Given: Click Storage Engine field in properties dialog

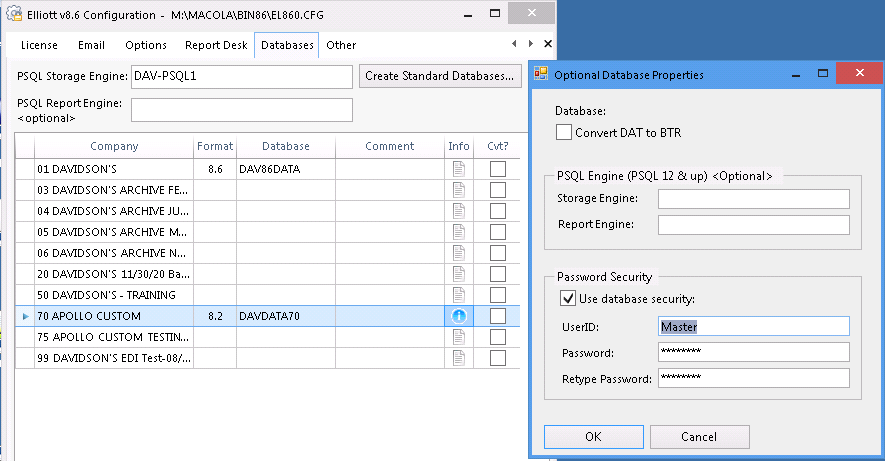Looking at the screenshot, I should click(753, 199).
